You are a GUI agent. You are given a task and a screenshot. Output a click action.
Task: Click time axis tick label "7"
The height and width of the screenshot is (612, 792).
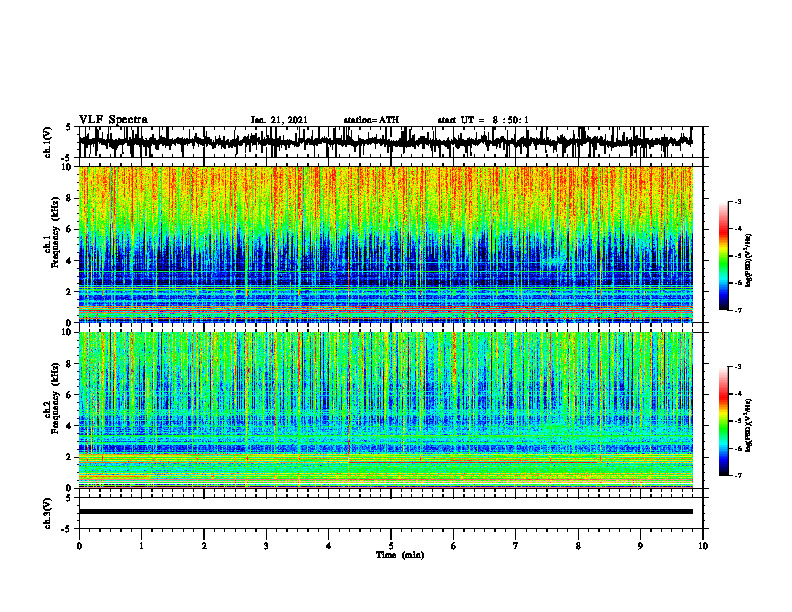516,546
